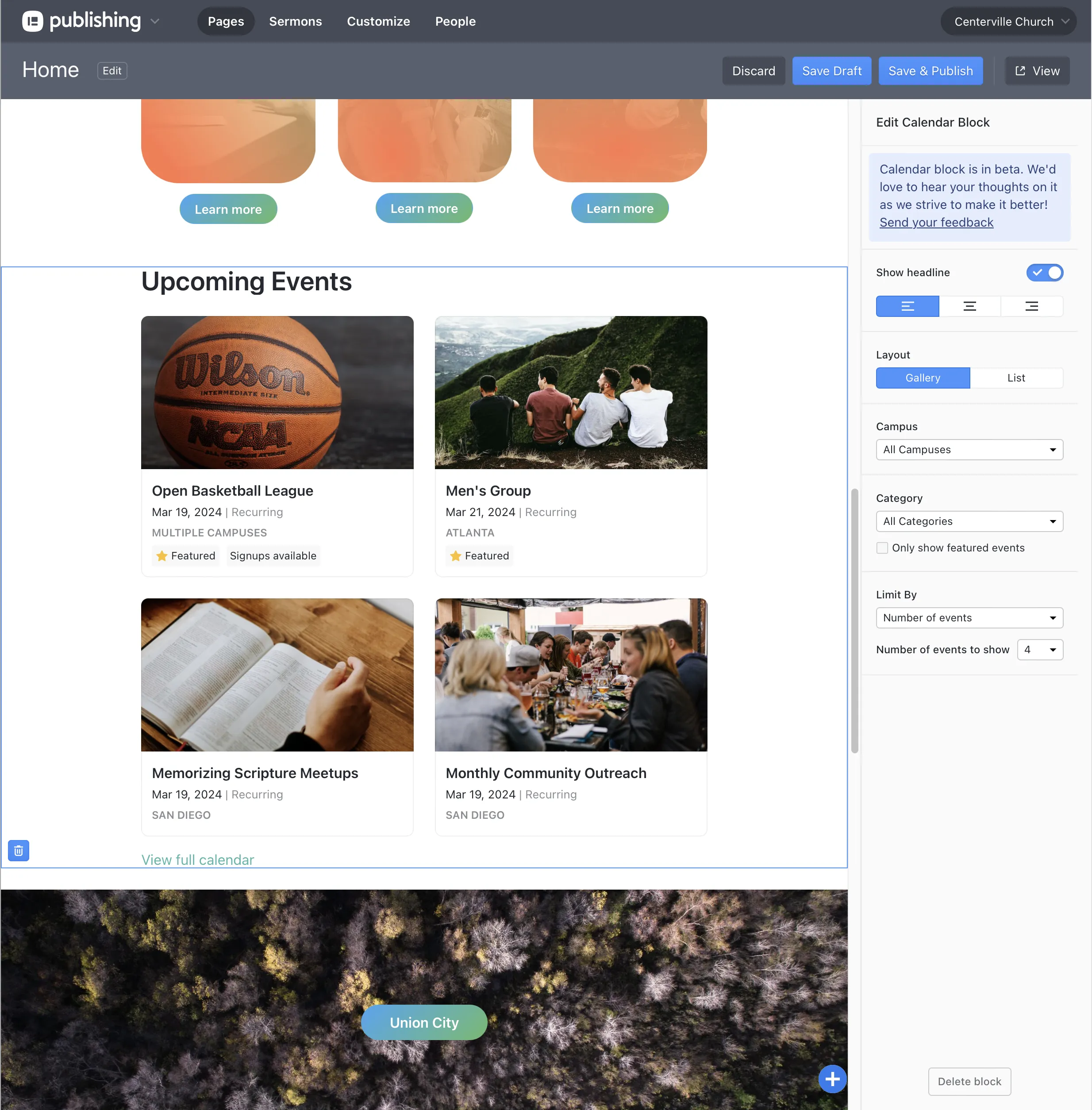Click Save & Publish

[x=930, y=70]
